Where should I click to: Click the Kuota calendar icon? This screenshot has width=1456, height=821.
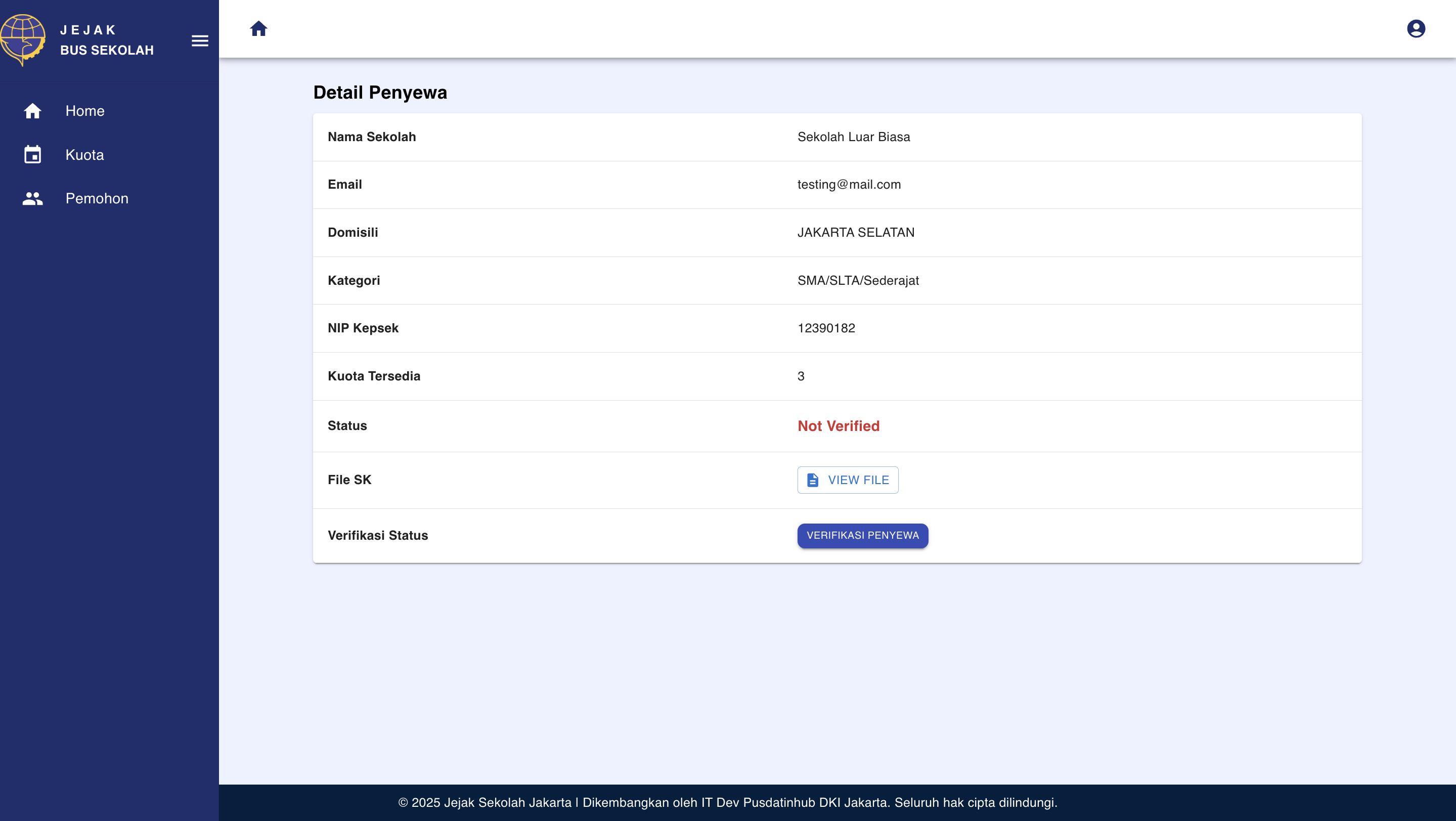(32, 154)
